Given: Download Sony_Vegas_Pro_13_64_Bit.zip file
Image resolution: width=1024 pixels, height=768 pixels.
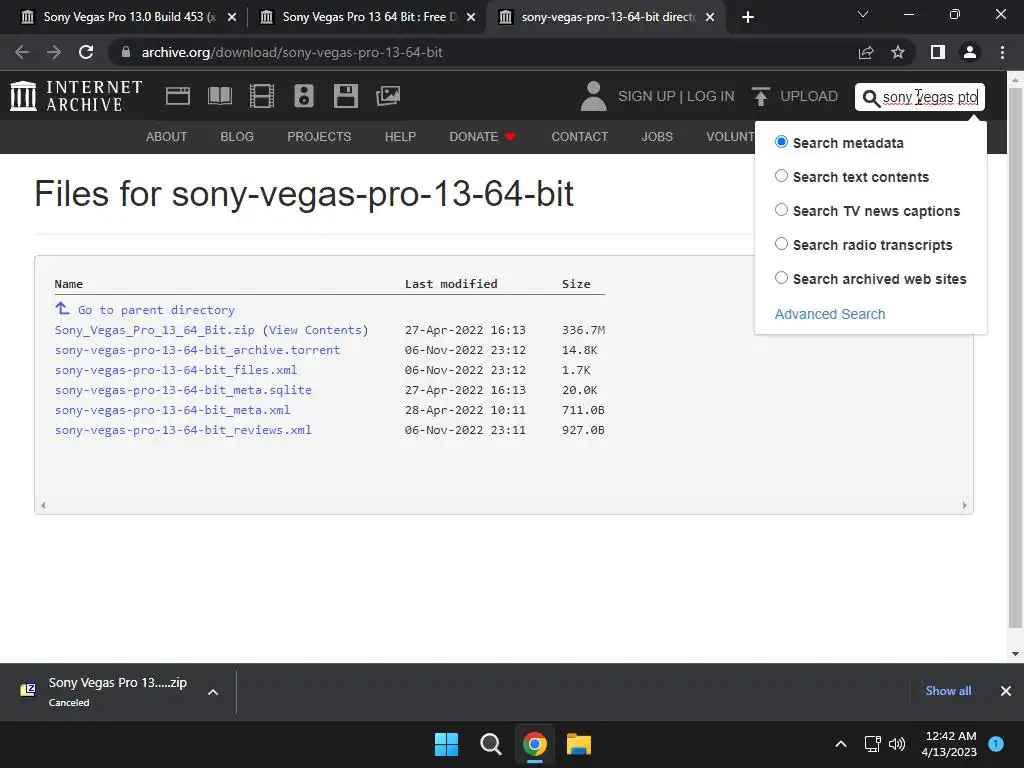Looking at the screenshot, I should tap(155, 330).
